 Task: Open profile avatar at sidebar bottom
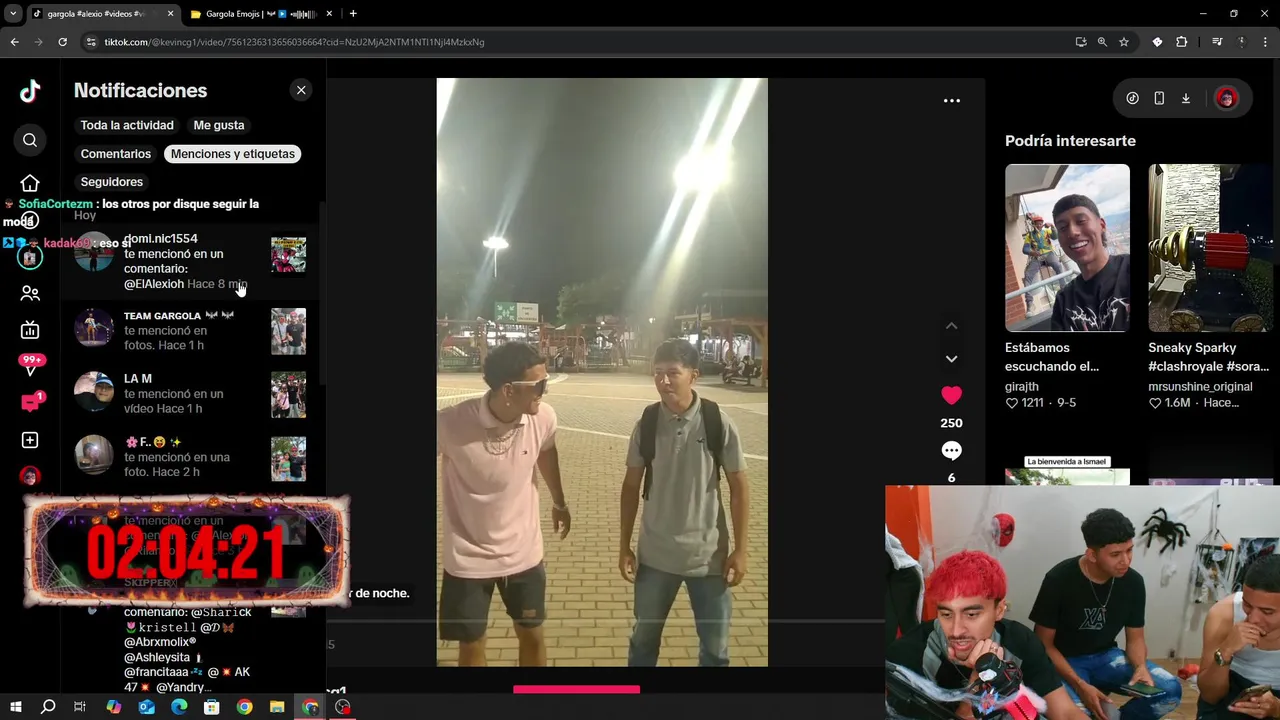30,476
